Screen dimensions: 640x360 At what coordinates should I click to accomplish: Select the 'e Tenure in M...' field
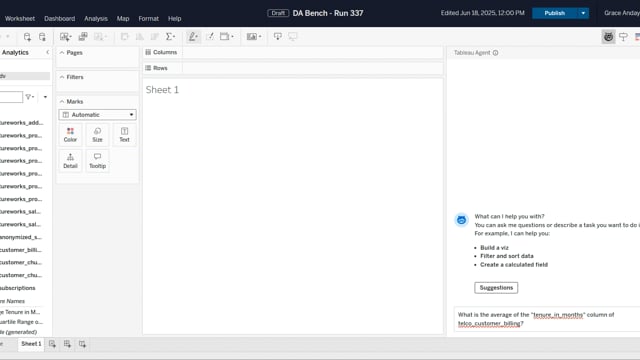pyautogui.click(x=20, y=312)
